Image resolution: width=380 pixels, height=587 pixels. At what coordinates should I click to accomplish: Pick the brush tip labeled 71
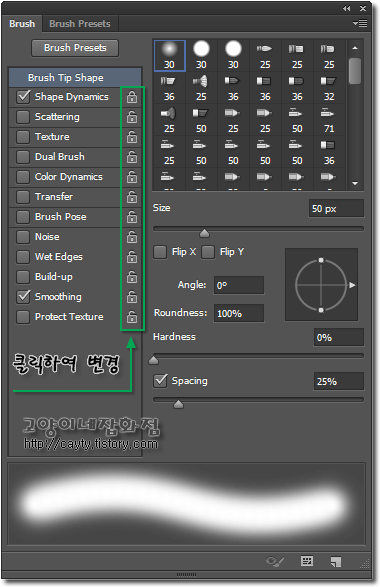[329, 120]
